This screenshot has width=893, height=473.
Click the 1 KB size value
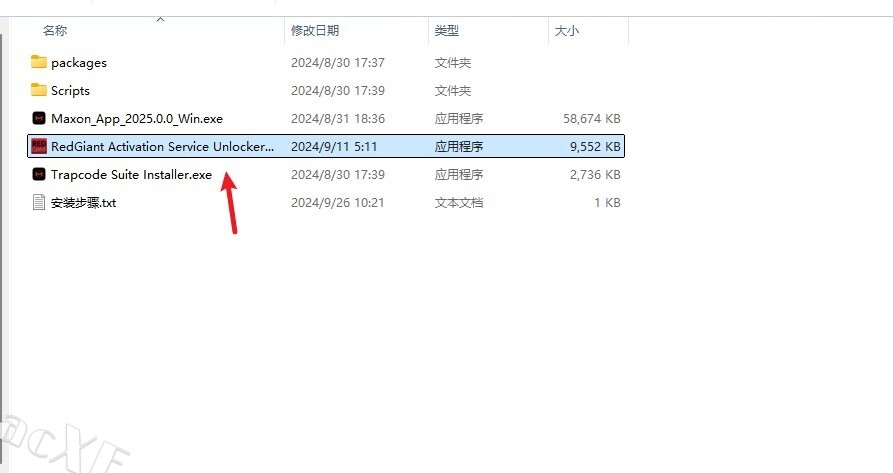pyautogui.click(x=607, y=203)
